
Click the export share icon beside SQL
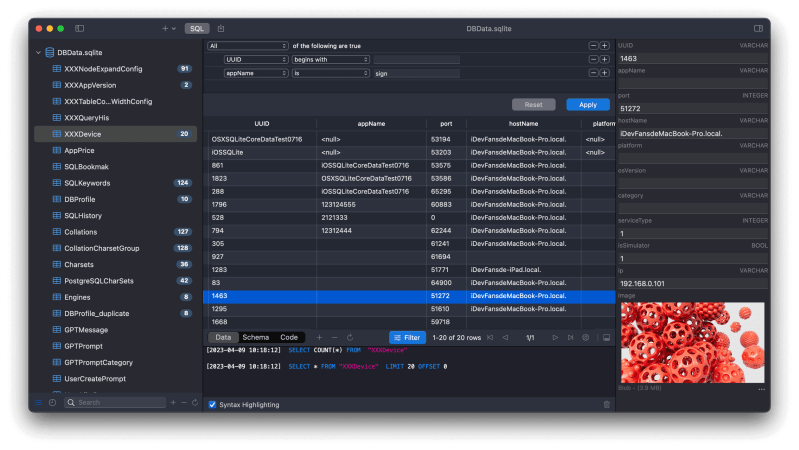[x=221, y=29]
